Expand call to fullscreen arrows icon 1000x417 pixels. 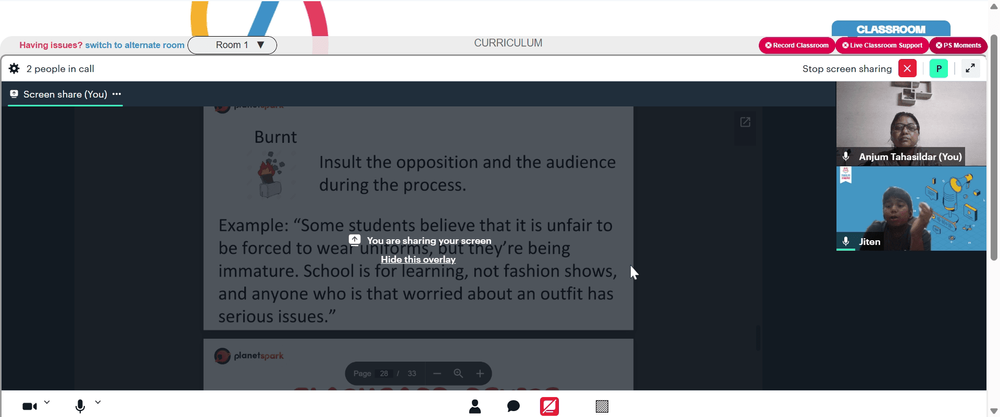point(970,68)
